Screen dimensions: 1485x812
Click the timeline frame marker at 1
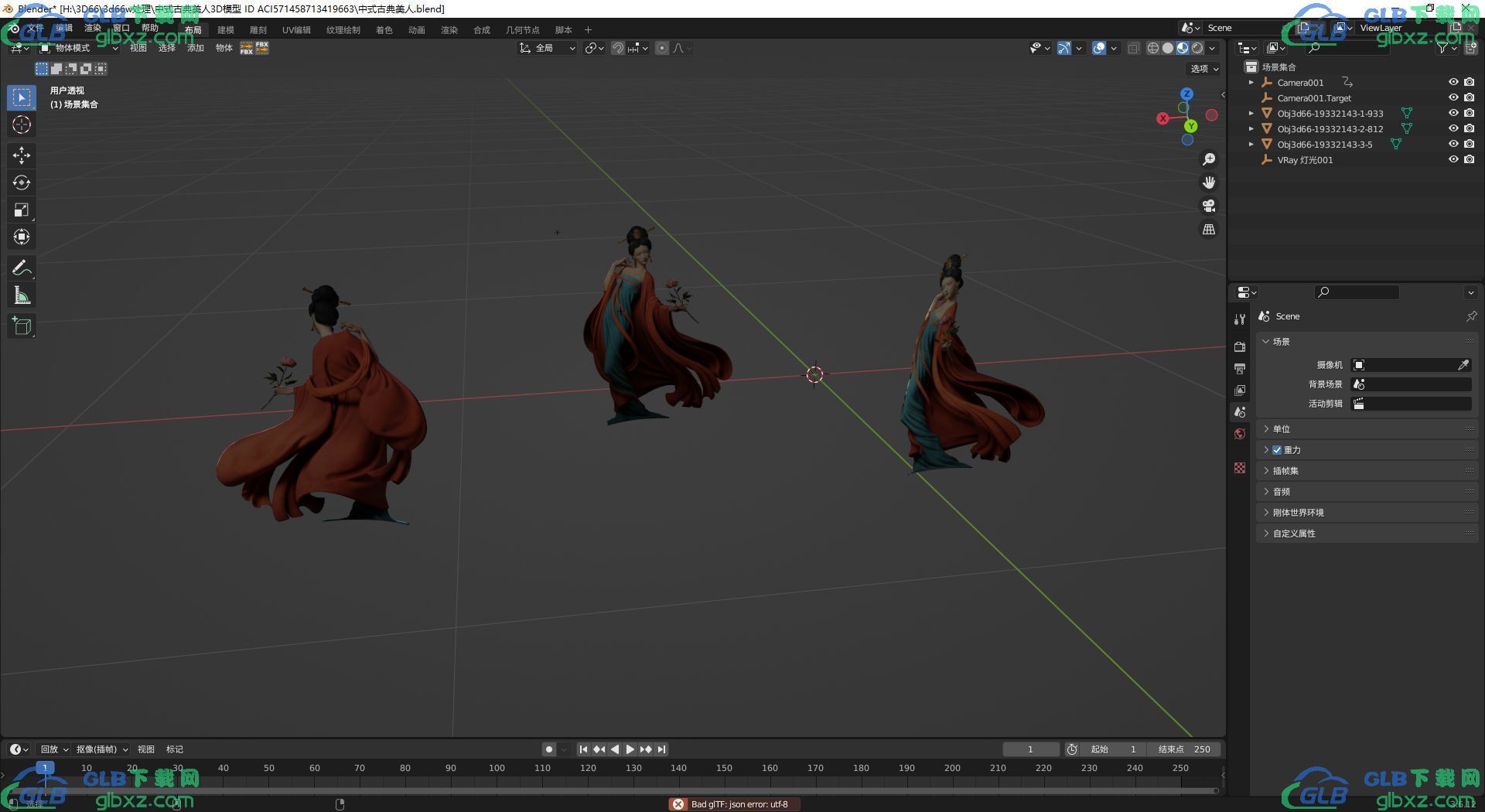point(45,768)
